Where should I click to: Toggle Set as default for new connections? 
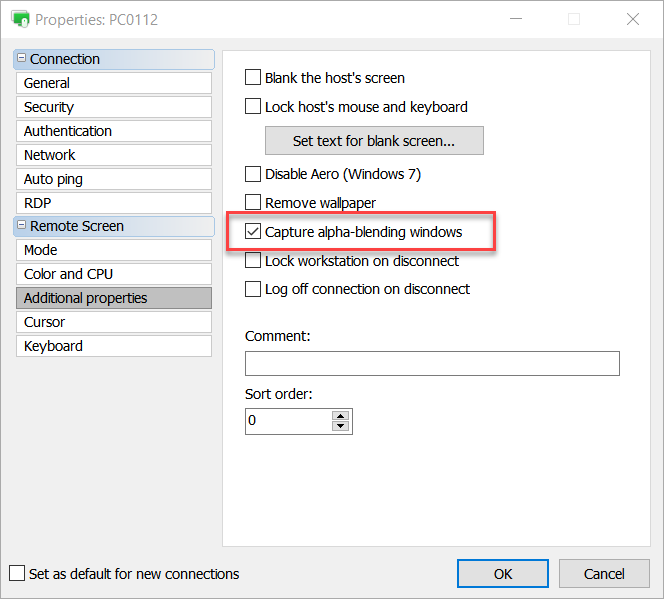click(17, 574)
